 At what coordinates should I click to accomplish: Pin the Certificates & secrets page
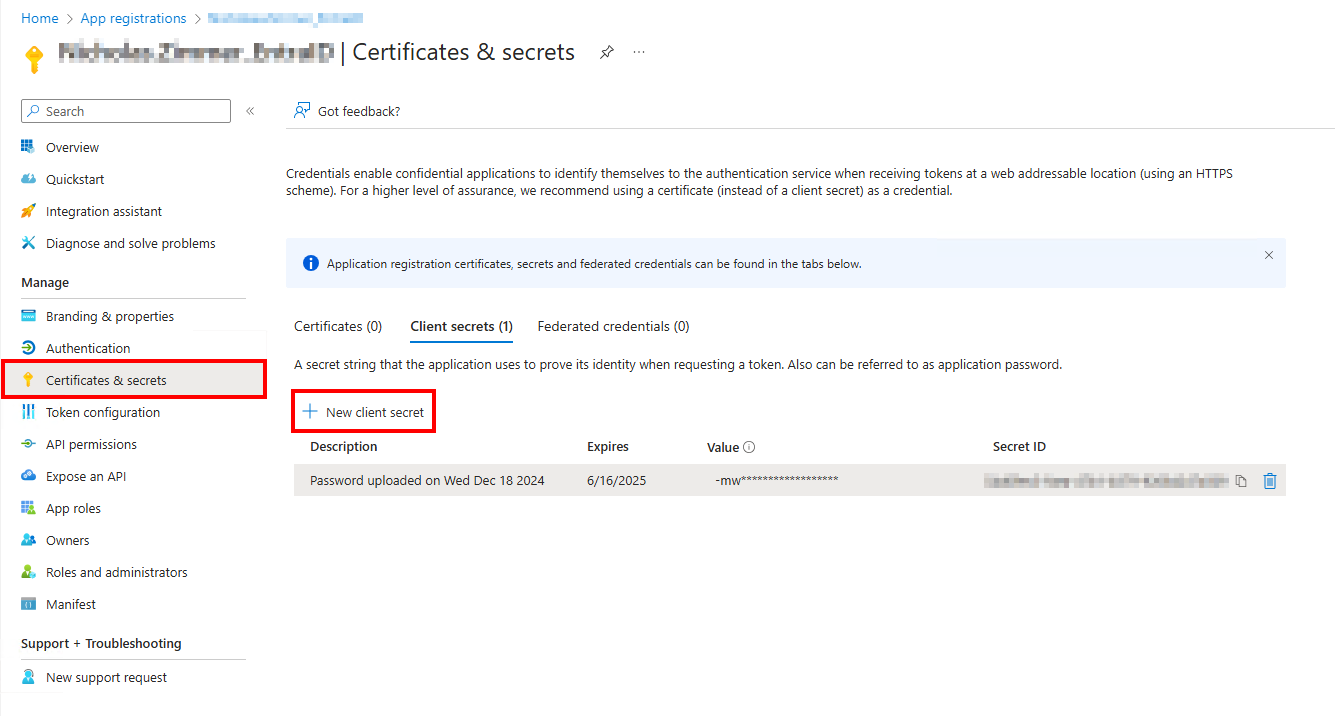coord(607,51)
